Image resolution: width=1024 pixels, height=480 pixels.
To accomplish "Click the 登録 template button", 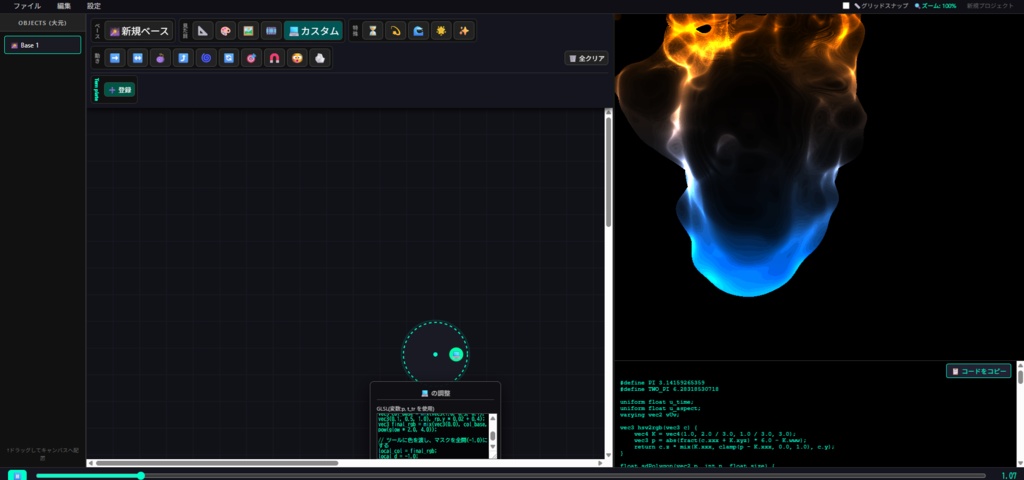I will click(120, 89).
